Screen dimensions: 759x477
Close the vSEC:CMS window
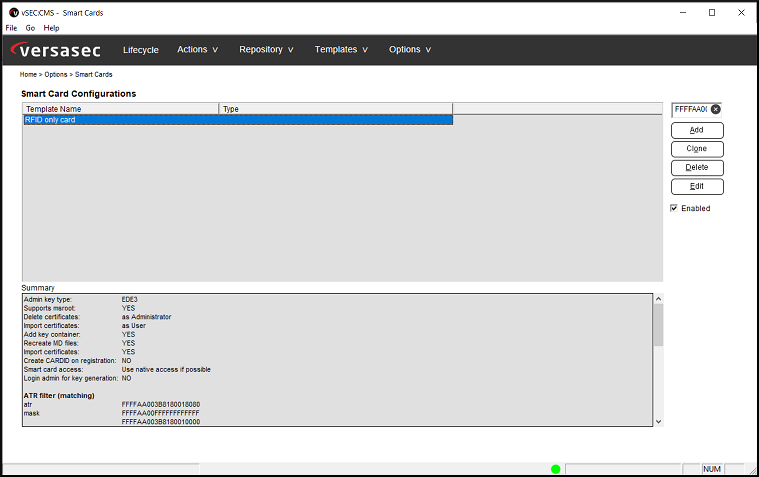point(741,13)
